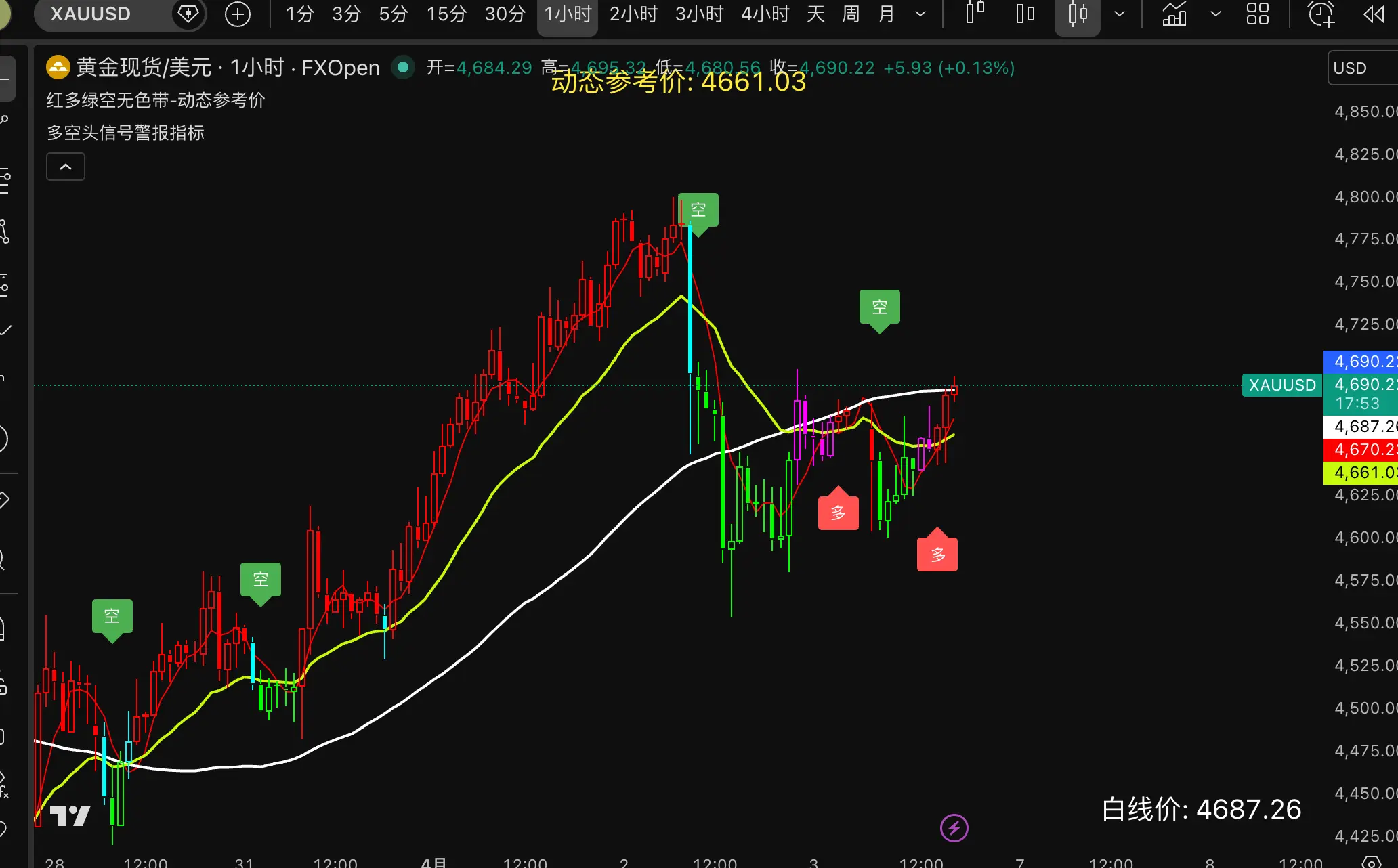Collapse the indicator legend arrow
Image resolution: width=1398 pixels, height=868 pixels.
(66, 167)
